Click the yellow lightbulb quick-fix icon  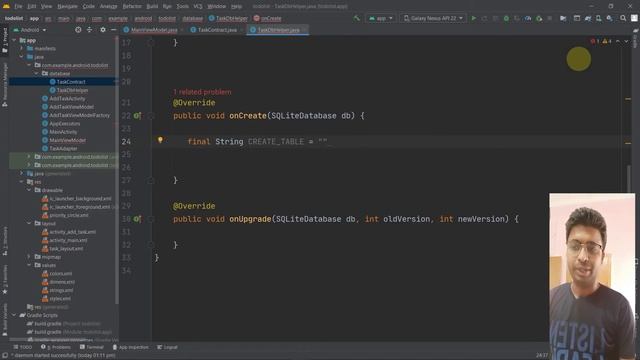160,140
